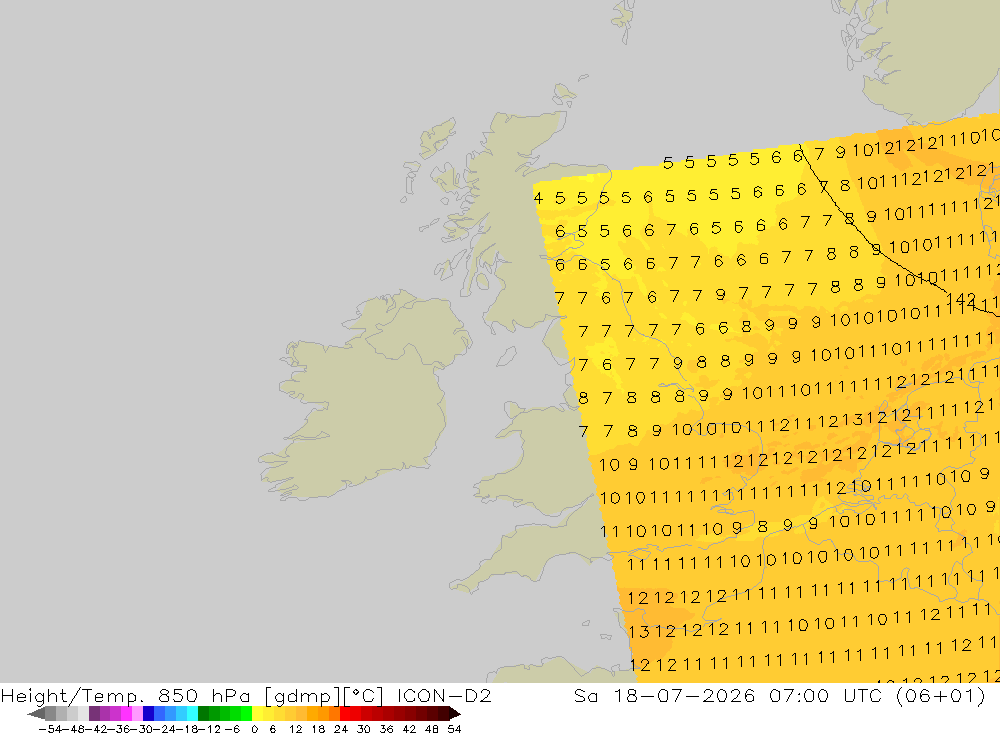Click the '142' height contour label
The image size is (1000, 733).
(x=960, y=299)
